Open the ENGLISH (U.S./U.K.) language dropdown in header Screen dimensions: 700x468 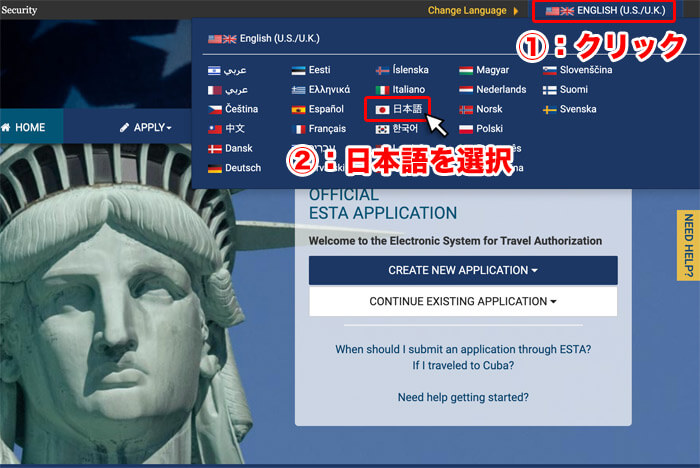pos(605,11)
